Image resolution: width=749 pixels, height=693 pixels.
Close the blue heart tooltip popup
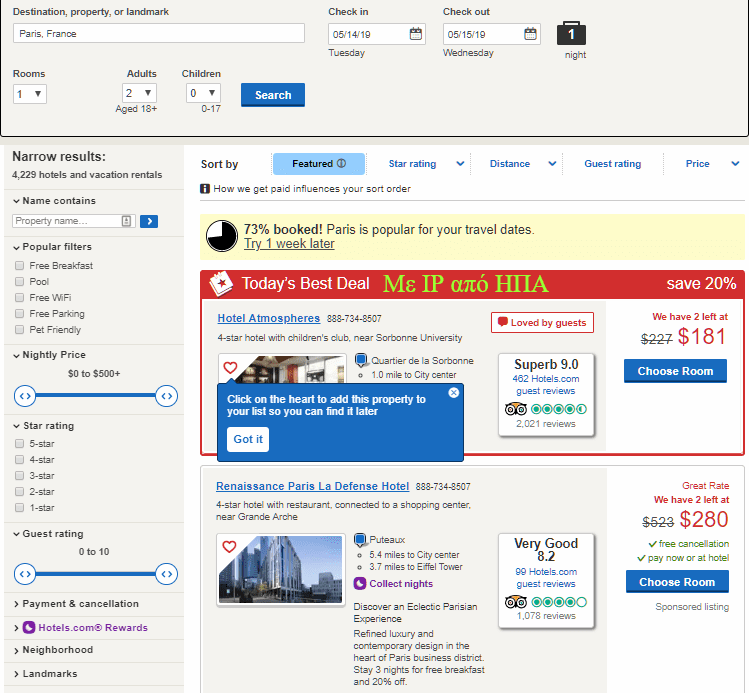coord(454,393)
